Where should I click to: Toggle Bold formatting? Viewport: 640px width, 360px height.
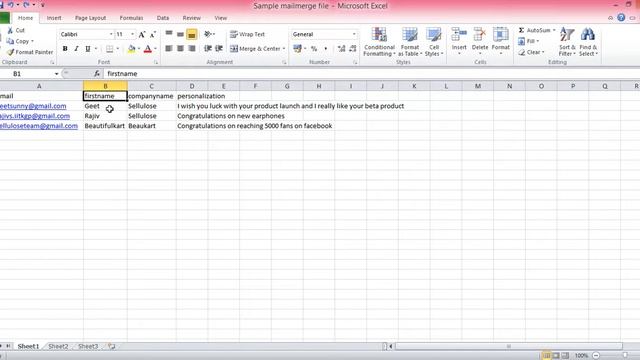65,49
